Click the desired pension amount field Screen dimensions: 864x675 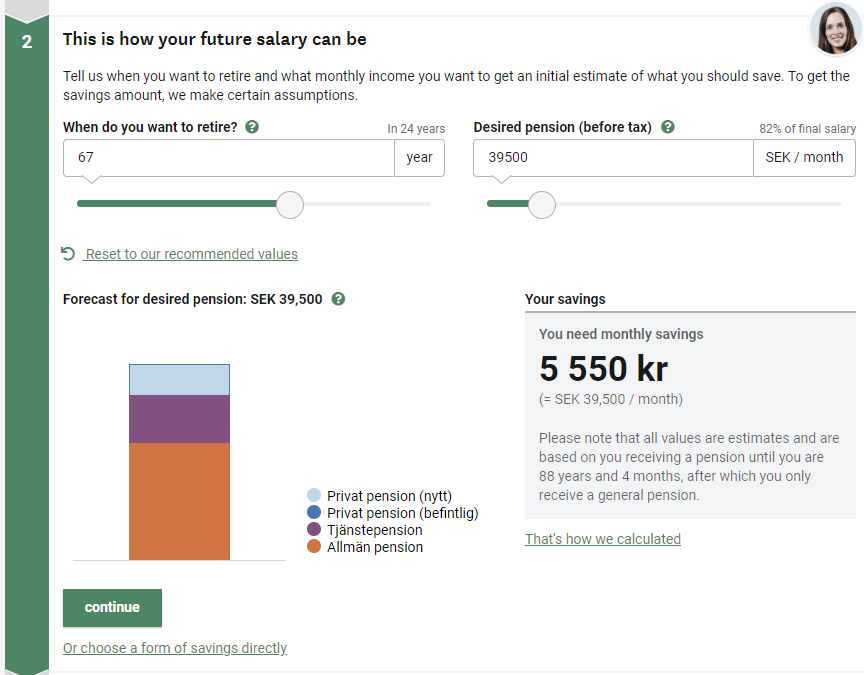click(612, 158)
